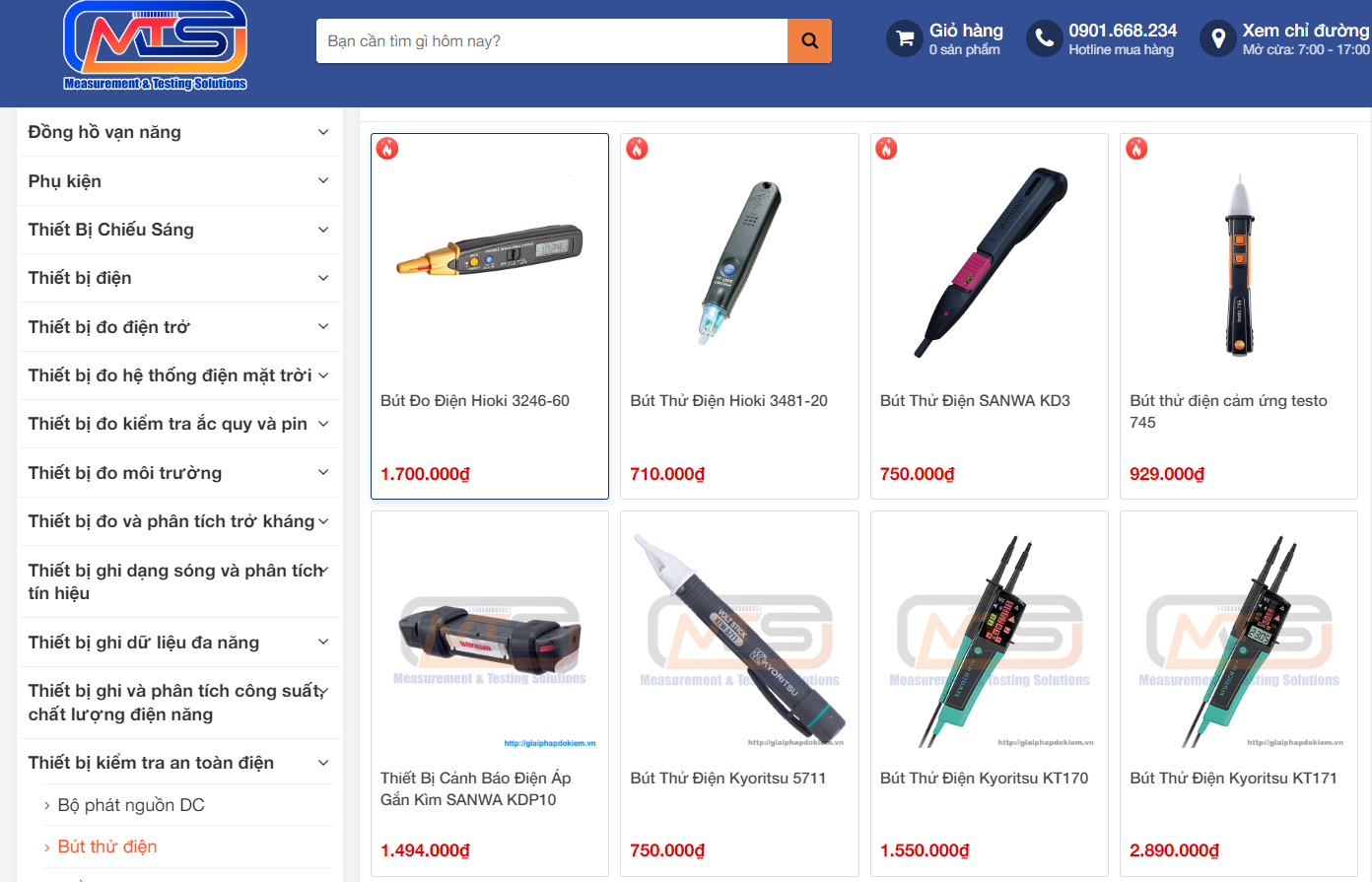
Task: Click the MTS logo in the header
Action: pyautogui.click(x=155, y=45)
